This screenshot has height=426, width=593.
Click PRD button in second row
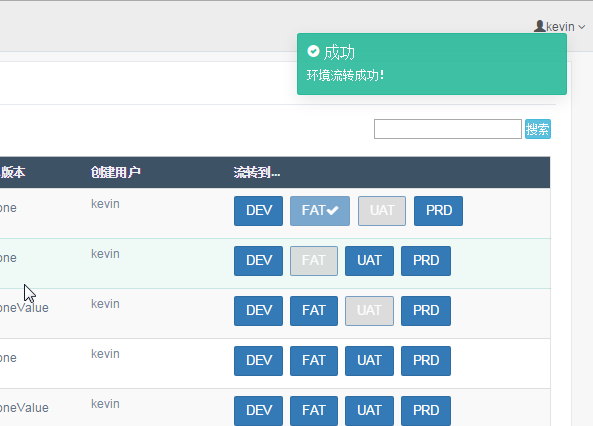click(x=426, y=261)
